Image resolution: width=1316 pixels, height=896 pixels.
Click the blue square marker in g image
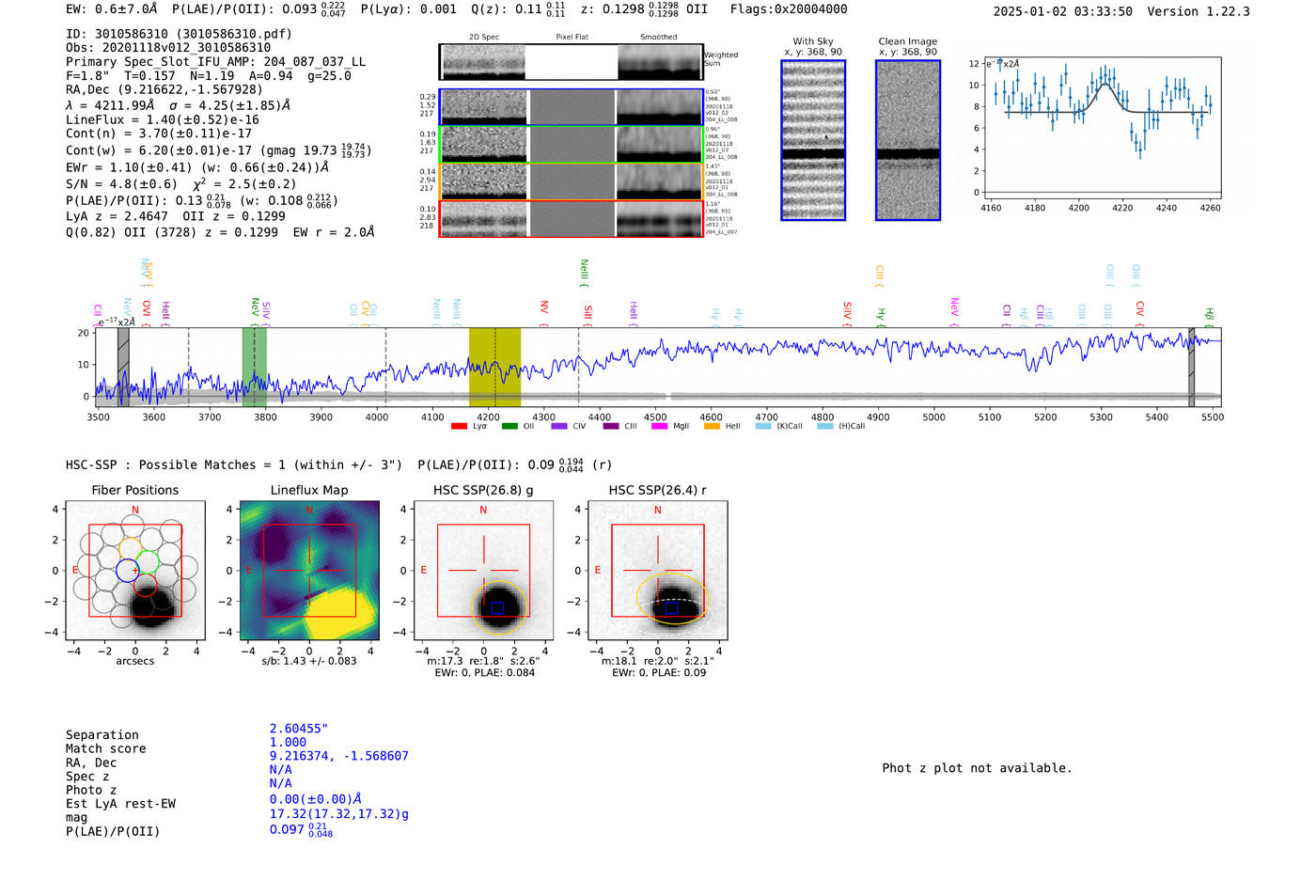[497, 608]
